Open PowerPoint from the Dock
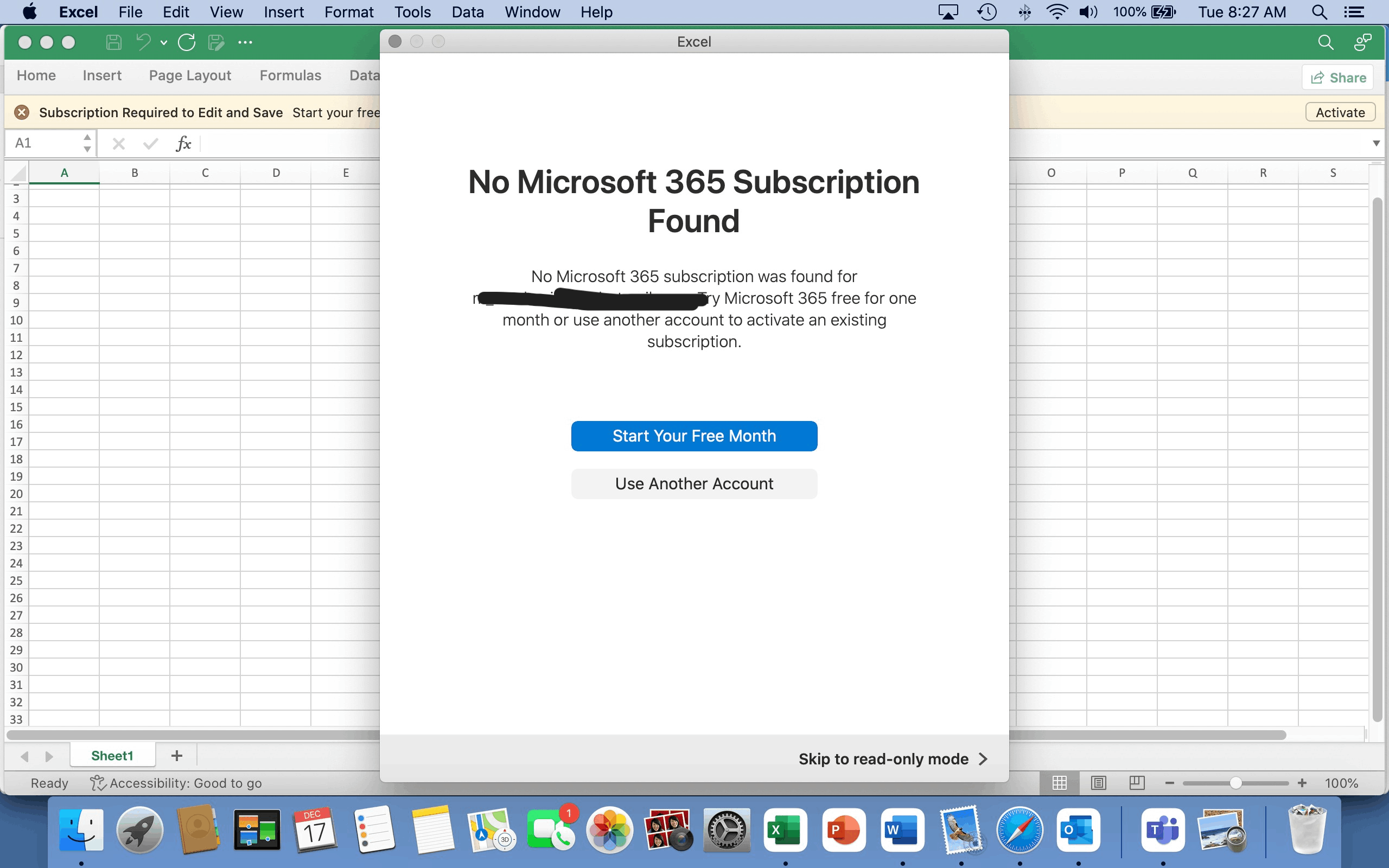Image resolution: width=1389 pixels, height=868 pixels. pyautogui.click(x=844, y=829)
